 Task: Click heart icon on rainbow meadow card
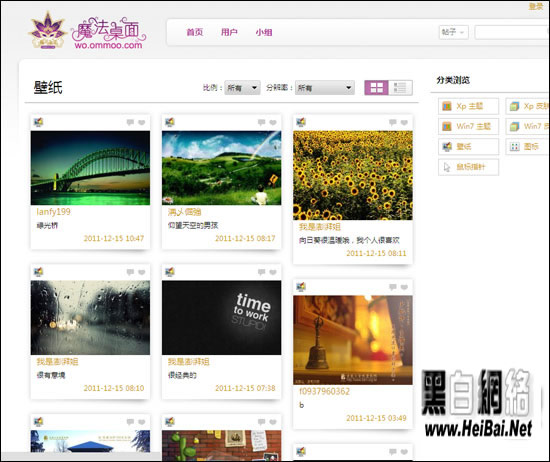pyautogui.click(x=273, y=122)
